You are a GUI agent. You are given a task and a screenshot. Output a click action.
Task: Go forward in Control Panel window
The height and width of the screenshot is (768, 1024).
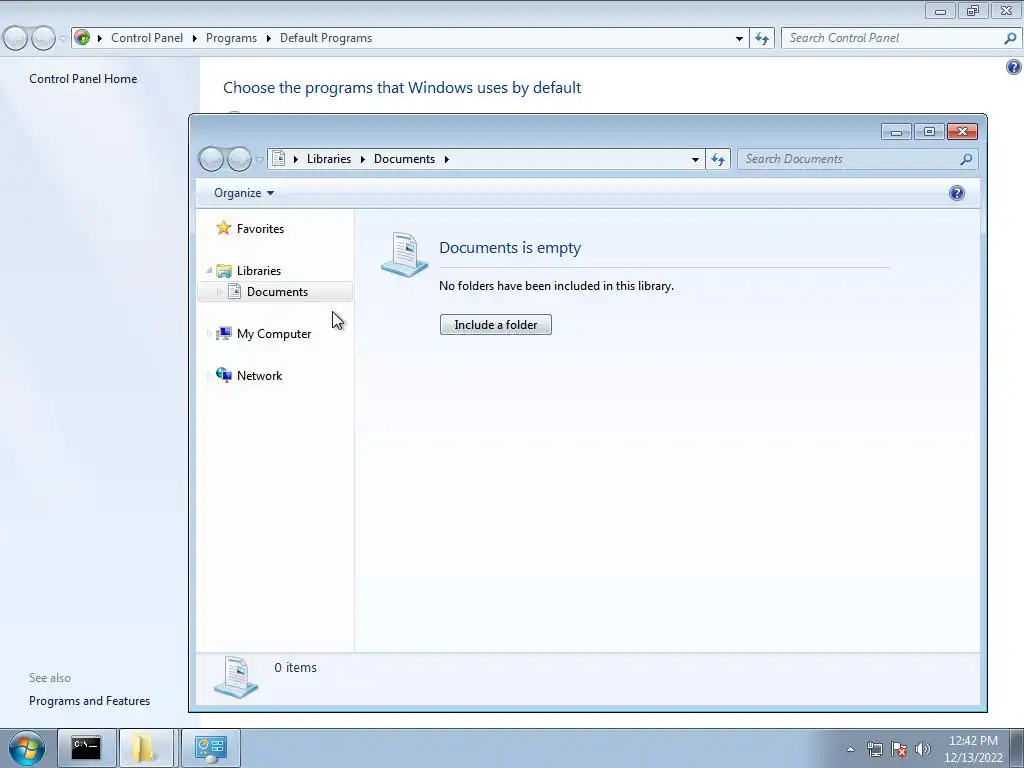click(x=43, y=39)
